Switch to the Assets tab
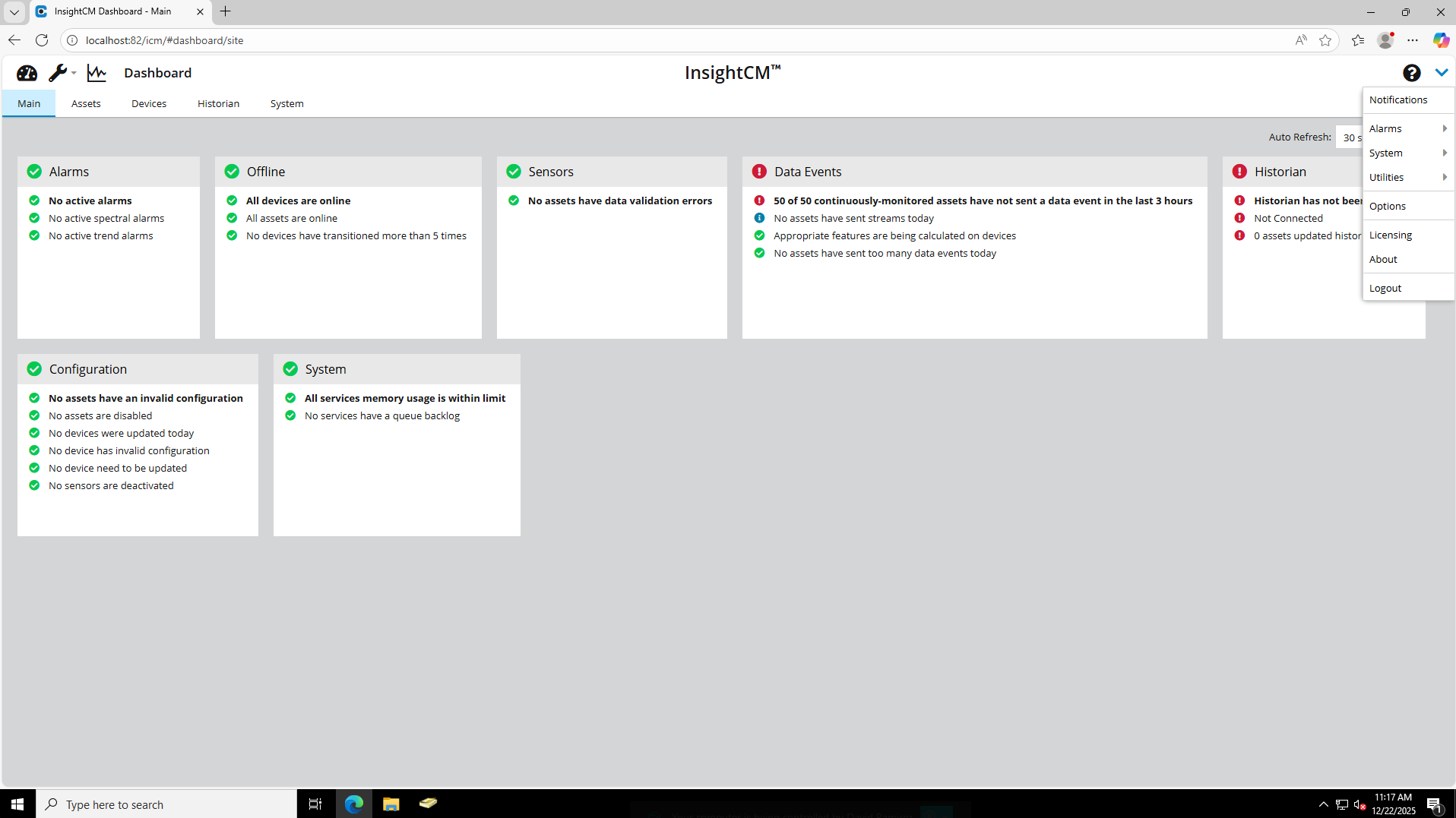Screen dimensions: 1456x818 86,103
